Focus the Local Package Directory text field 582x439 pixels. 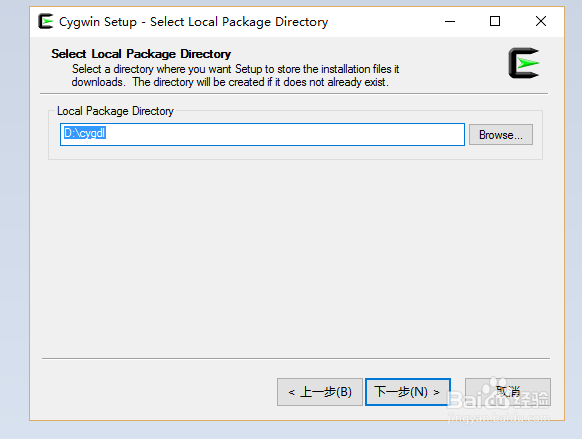262,134
